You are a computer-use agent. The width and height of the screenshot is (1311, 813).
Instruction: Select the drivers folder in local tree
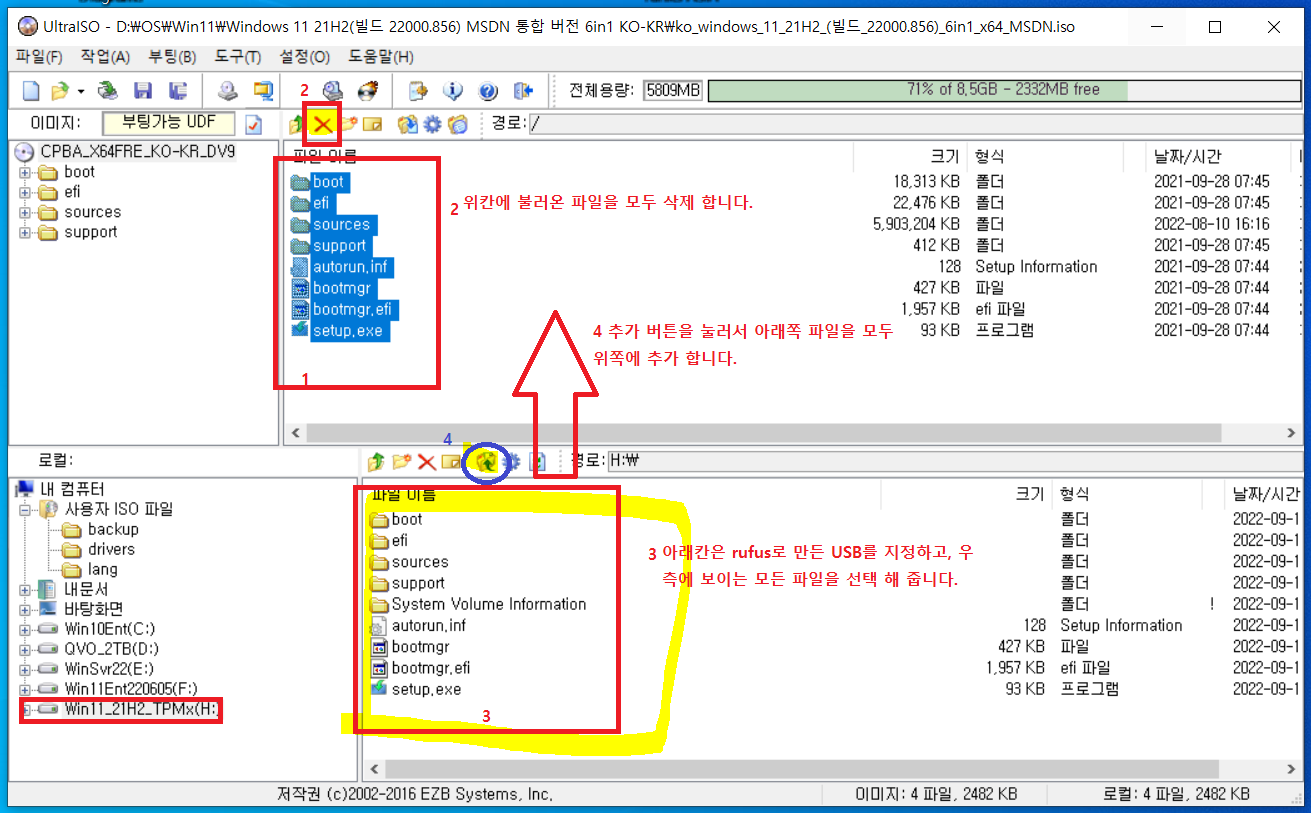(x=110, y=549)
